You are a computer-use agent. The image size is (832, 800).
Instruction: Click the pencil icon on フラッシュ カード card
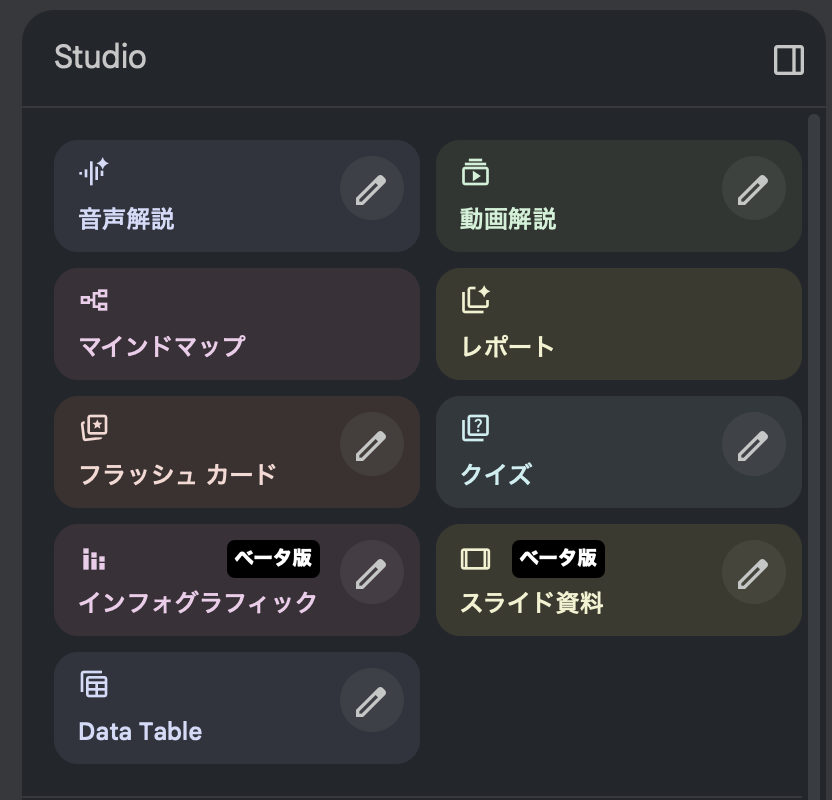[371, 445]
